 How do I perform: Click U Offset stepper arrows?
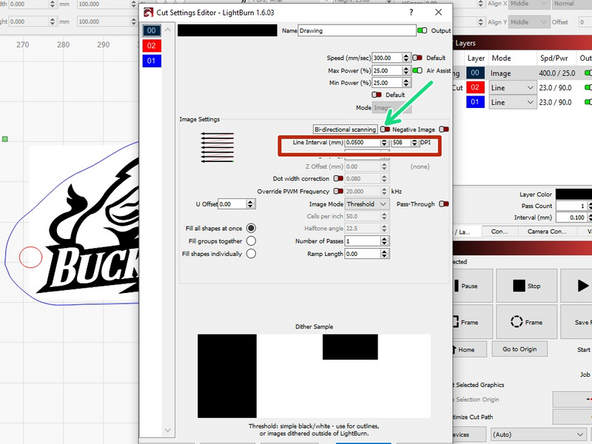coord(251,204)
